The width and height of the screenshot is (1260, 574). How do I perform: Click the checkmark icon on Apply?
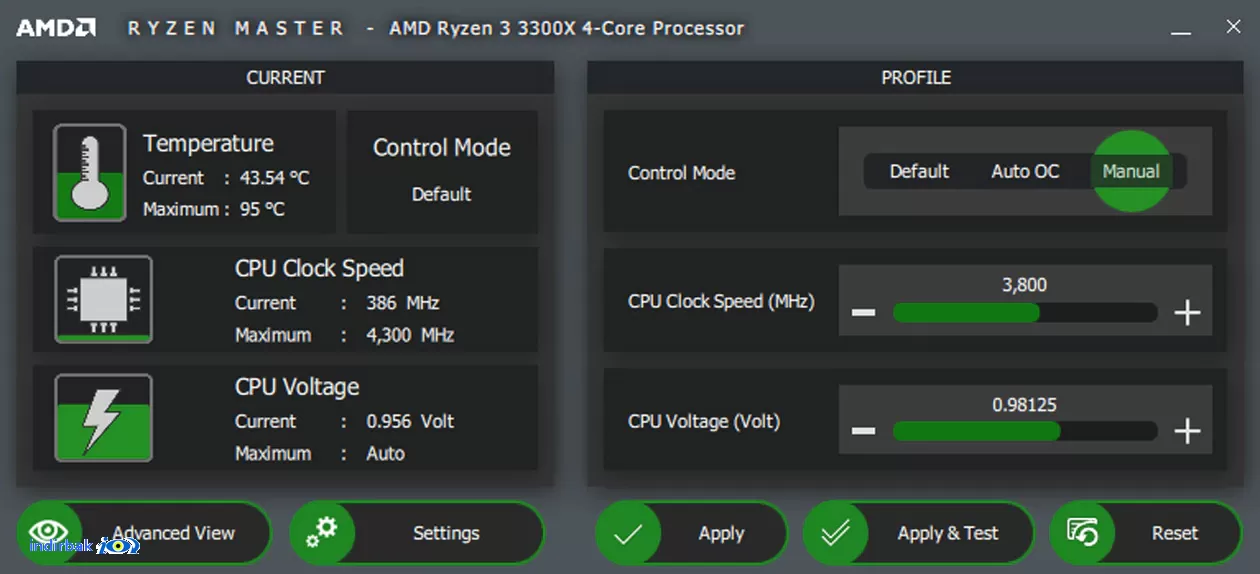click(628, 534)
